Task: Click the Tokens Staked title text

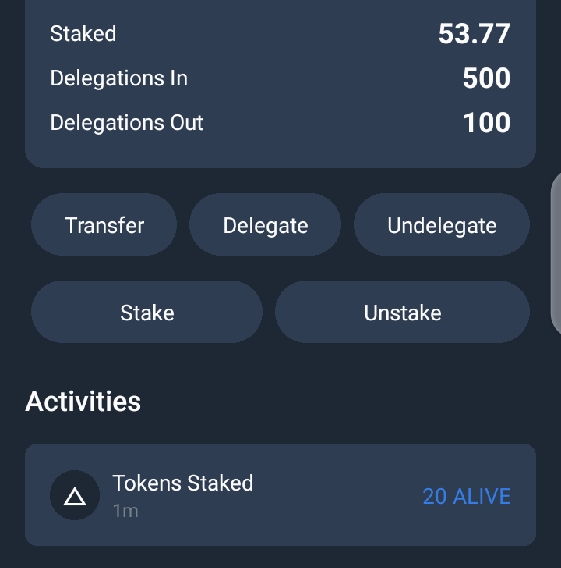Action: pyautogui.click(x=183, y=483)
